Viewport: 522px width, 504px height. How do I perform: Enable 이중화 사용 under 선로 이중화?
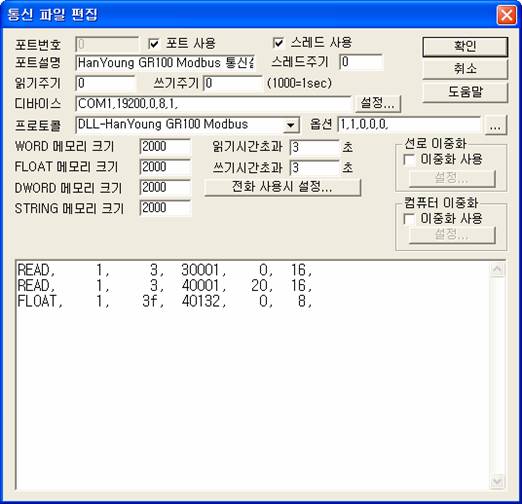click(x=409, y=159)
